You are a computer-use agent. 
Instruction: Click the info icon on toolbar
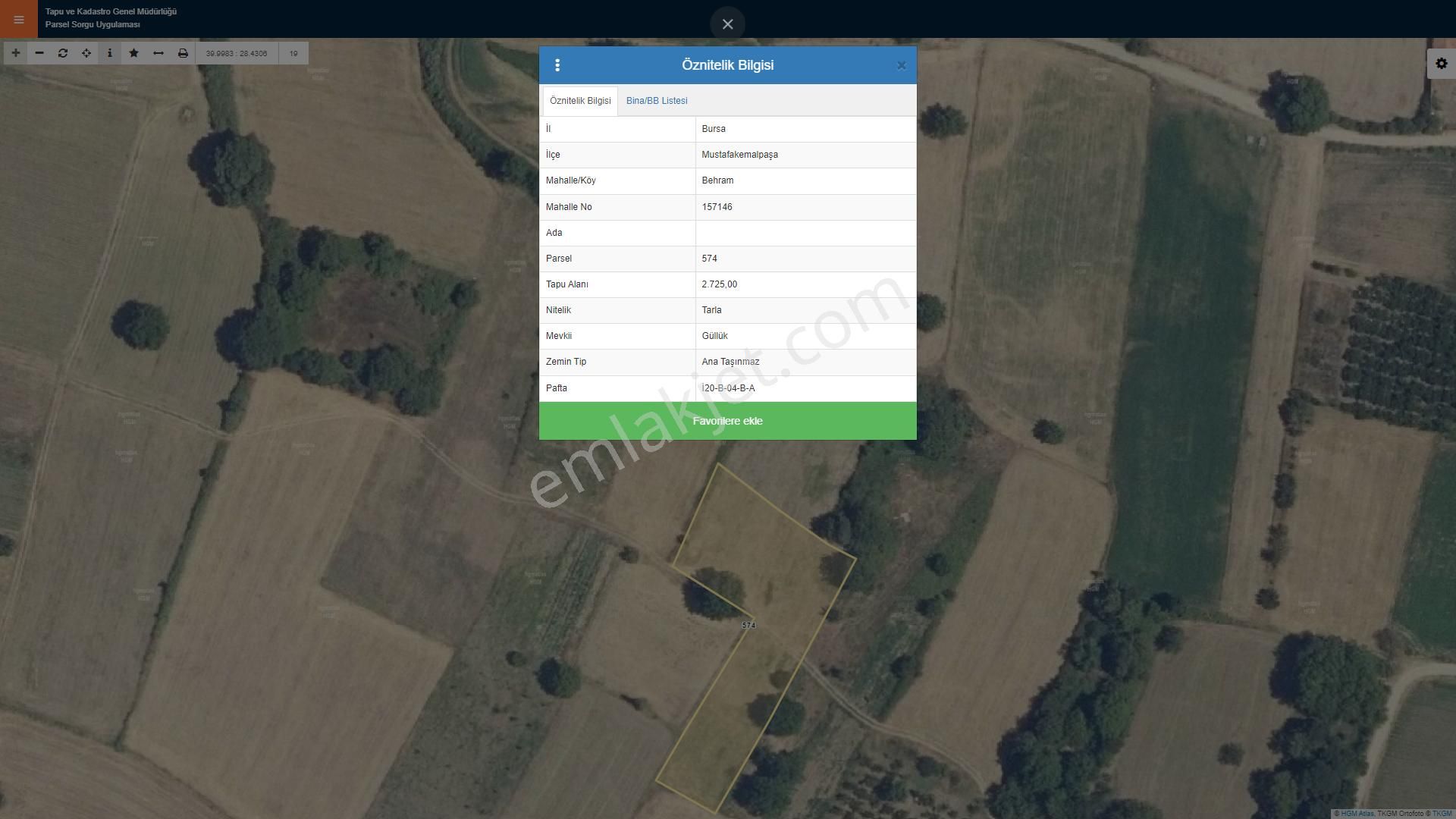coord(110,53)
